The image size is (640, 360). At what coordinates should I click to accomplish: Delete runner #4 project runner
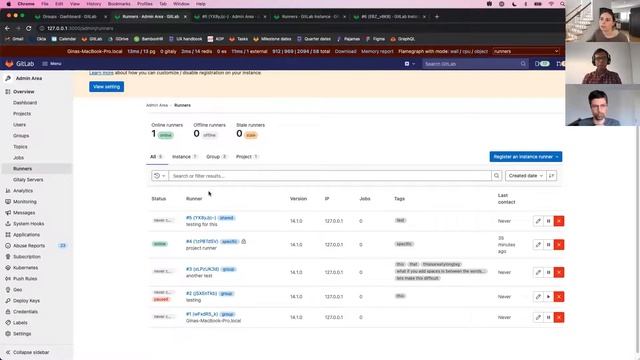click(x=559, y=244)
